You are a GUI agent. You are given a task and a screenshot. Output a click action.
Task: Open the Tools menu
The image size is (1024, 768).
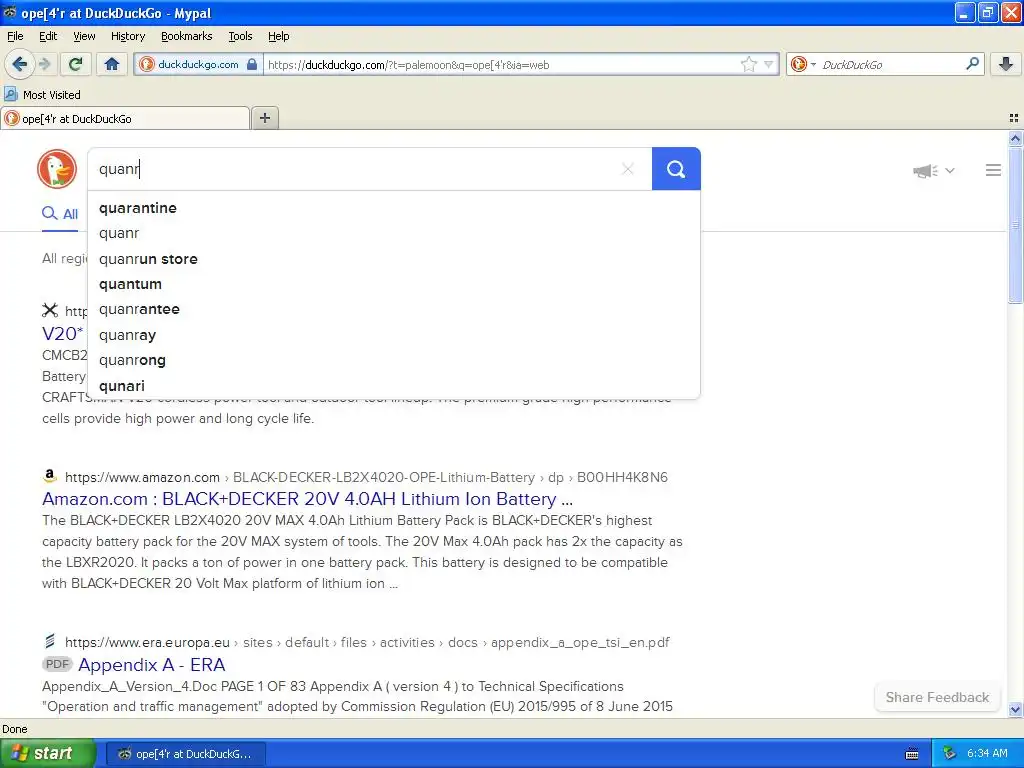pyautogui.click(x=240, y=36)
